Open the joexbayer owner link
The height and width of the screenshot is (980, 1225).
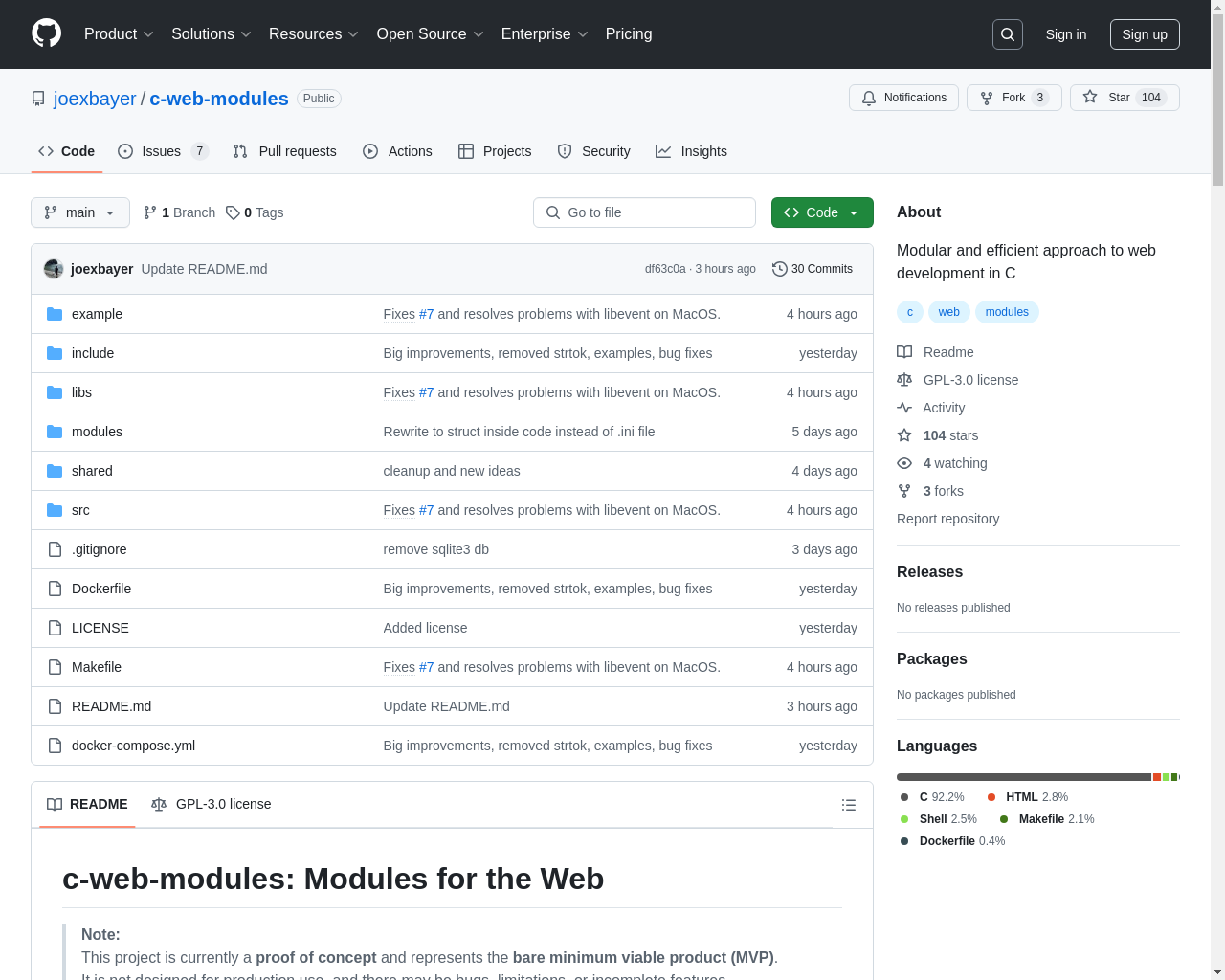click(95, 99)
